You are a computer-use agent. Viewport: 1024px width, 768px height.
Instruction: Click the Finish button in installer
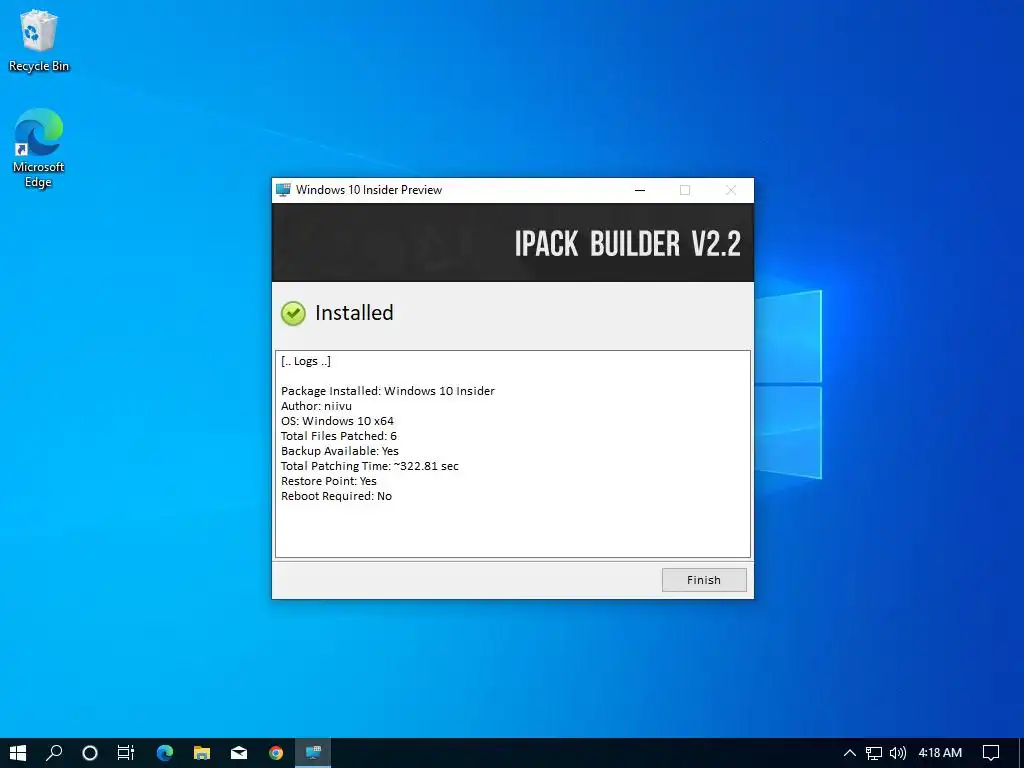[x=703, y=580]
